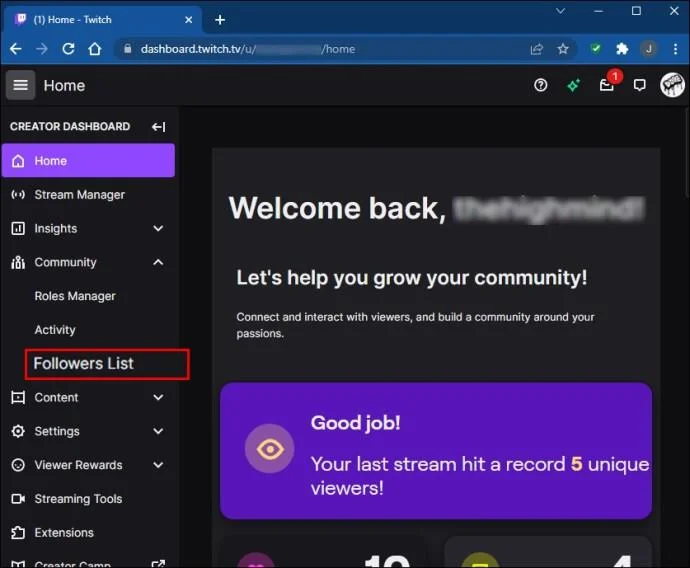Viewport: 690px width, 568px height.
Task: Open the help question mark icon
Action: pyautogui.click(x=540, y=85)
